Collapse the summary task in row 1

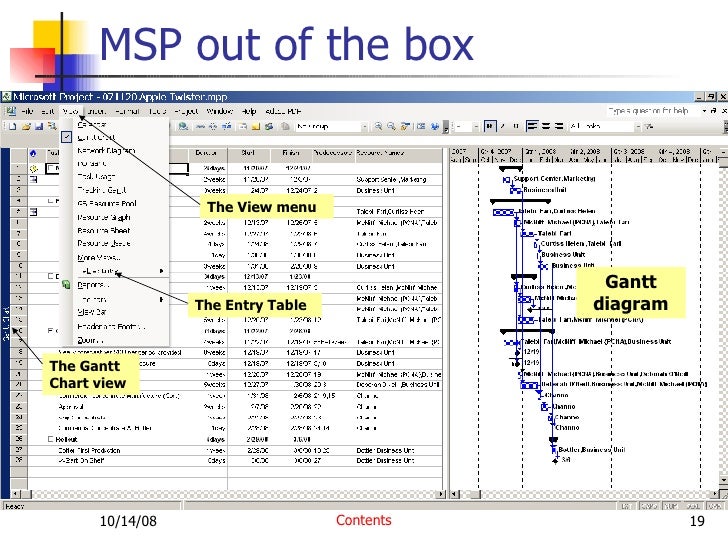point(51,168)
